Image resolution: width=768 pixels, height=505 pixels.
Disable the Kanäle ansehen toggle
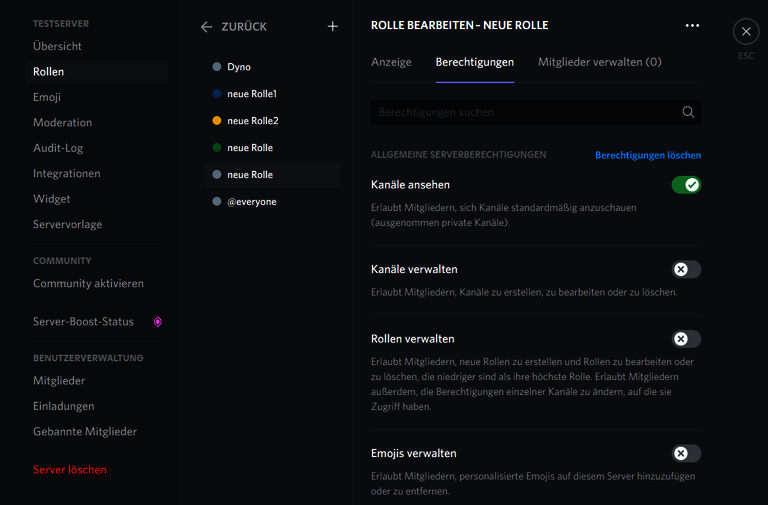686,185
